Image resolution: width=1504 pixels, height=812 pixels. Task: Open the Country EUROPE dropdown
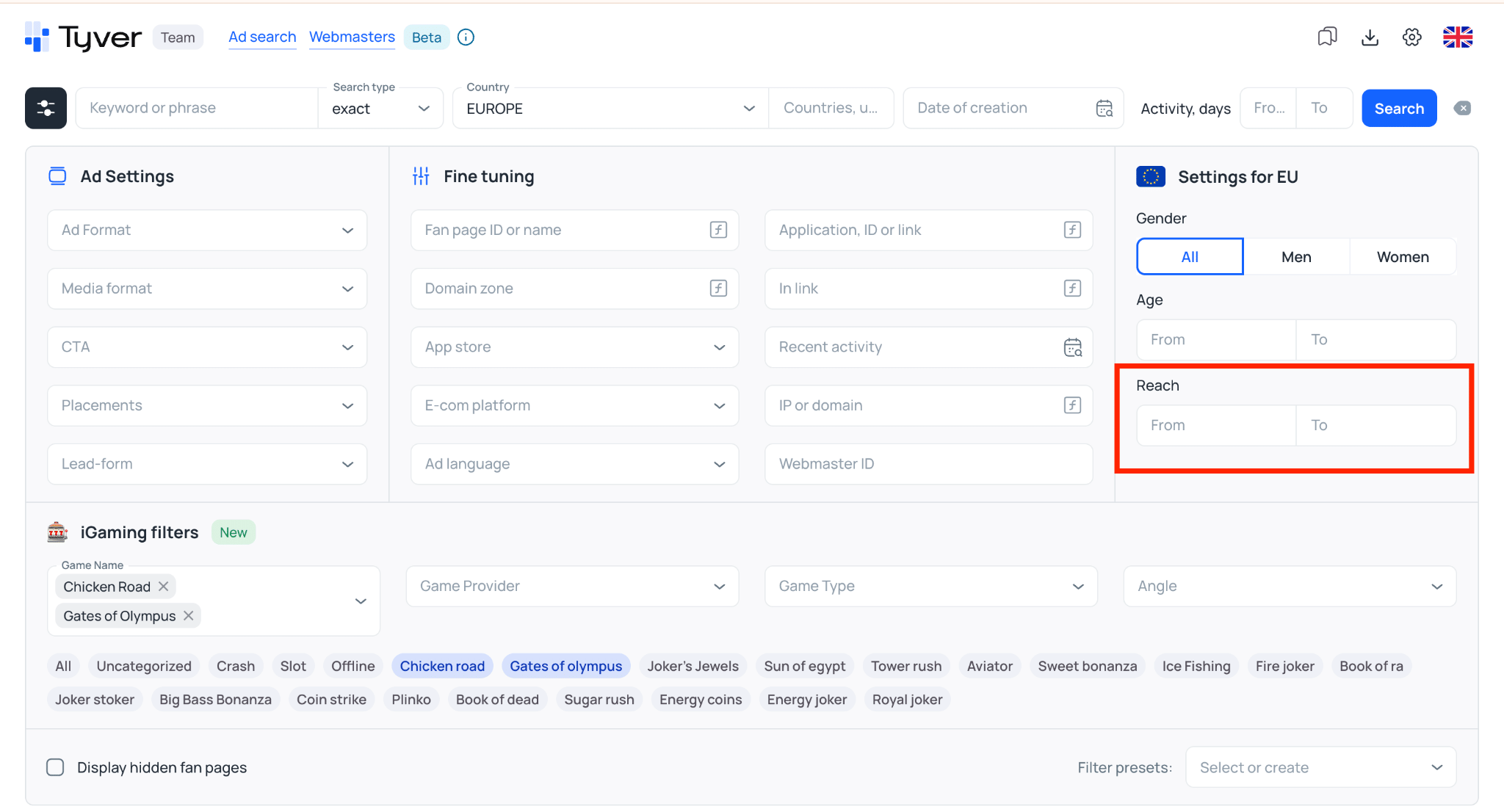click(610, 108)
